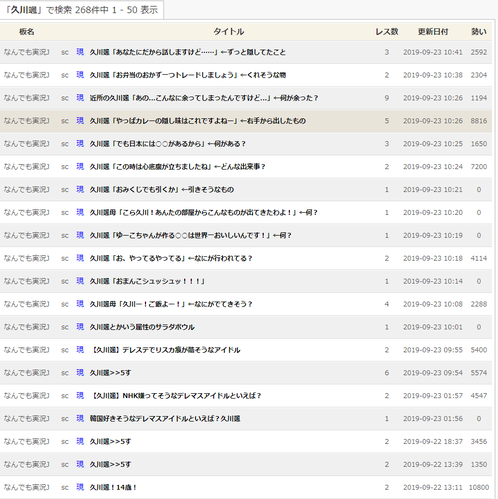Open thread 「でも日本には○○があるから」
498x499 pixels.
click(x=167, y=144)
